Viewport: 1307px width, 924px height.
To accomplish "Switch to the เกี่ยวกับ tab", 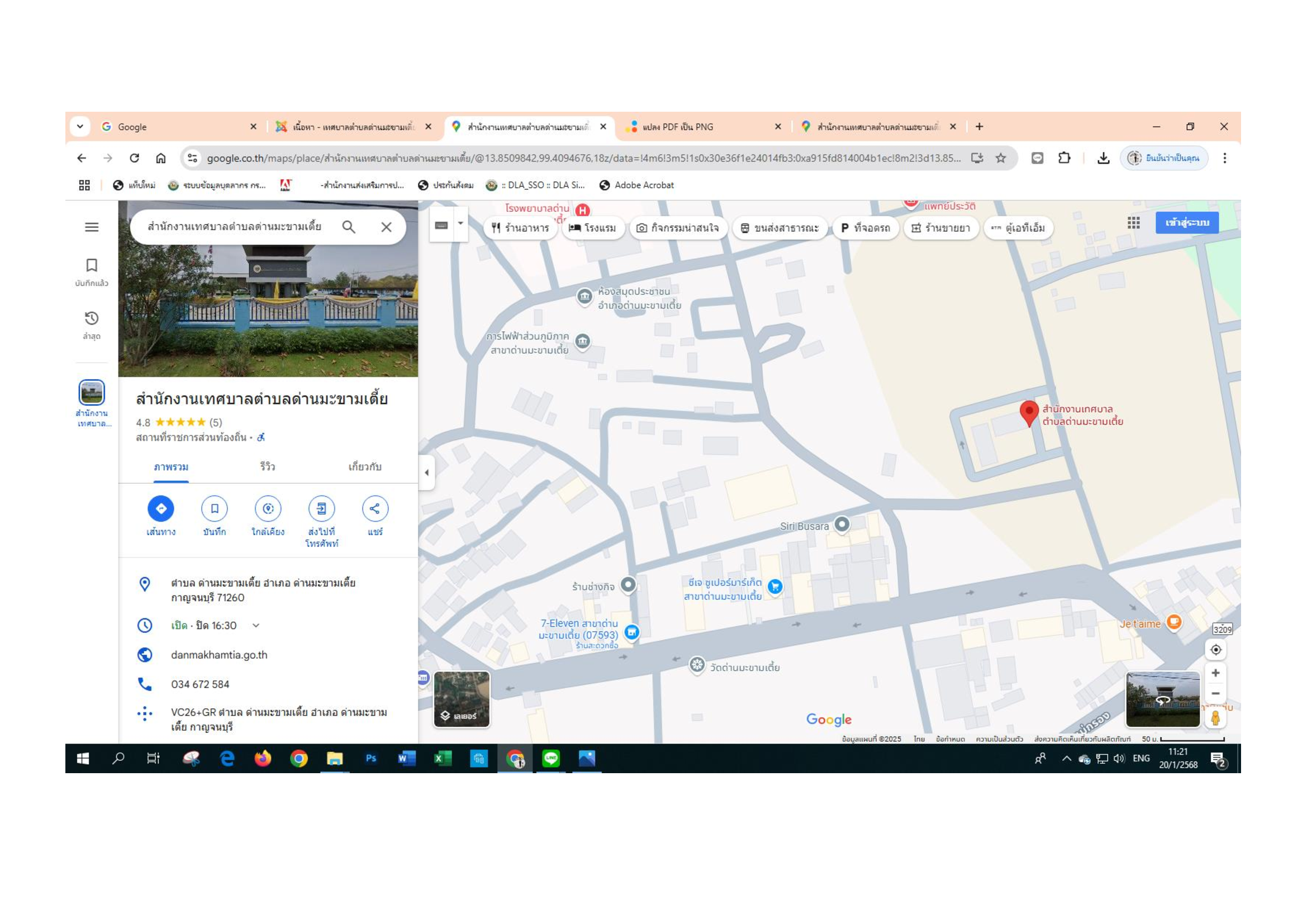I will pyautogui.click(x=365, y=466).
